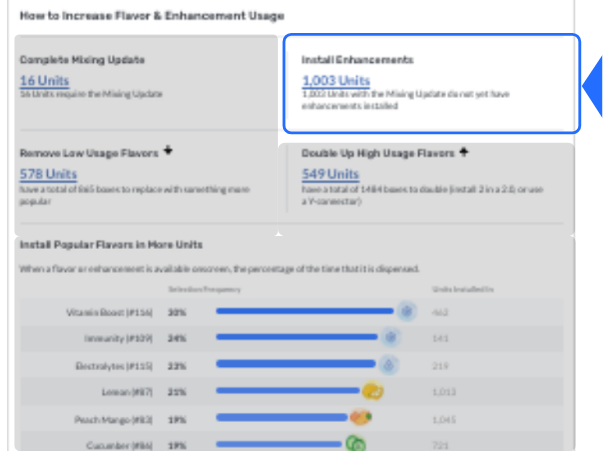Open the 578 Units link
Screen dimensions: 604x454
(x=48, y=174)
